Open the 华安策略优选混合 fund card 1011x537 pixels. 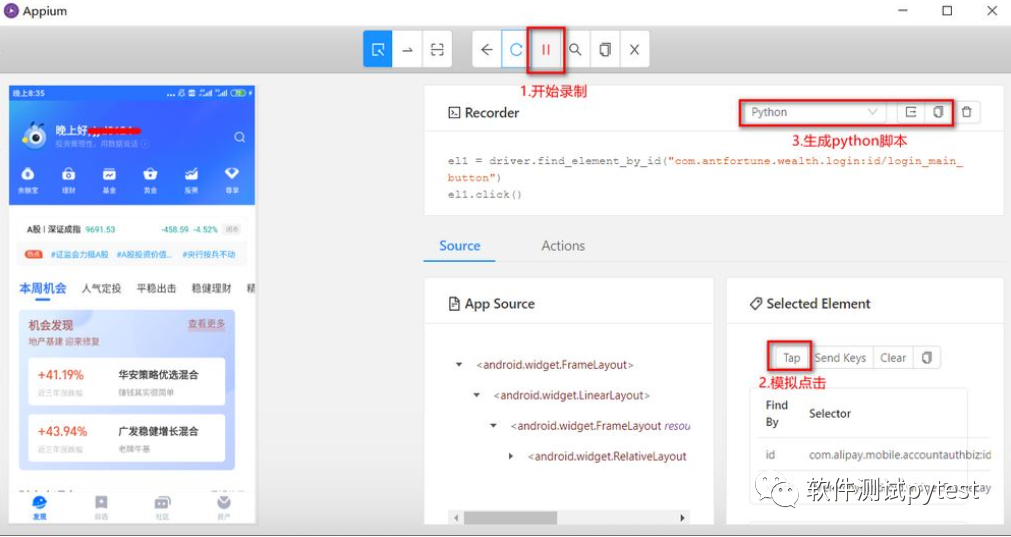pyautogui.click(x=127, y=382)
